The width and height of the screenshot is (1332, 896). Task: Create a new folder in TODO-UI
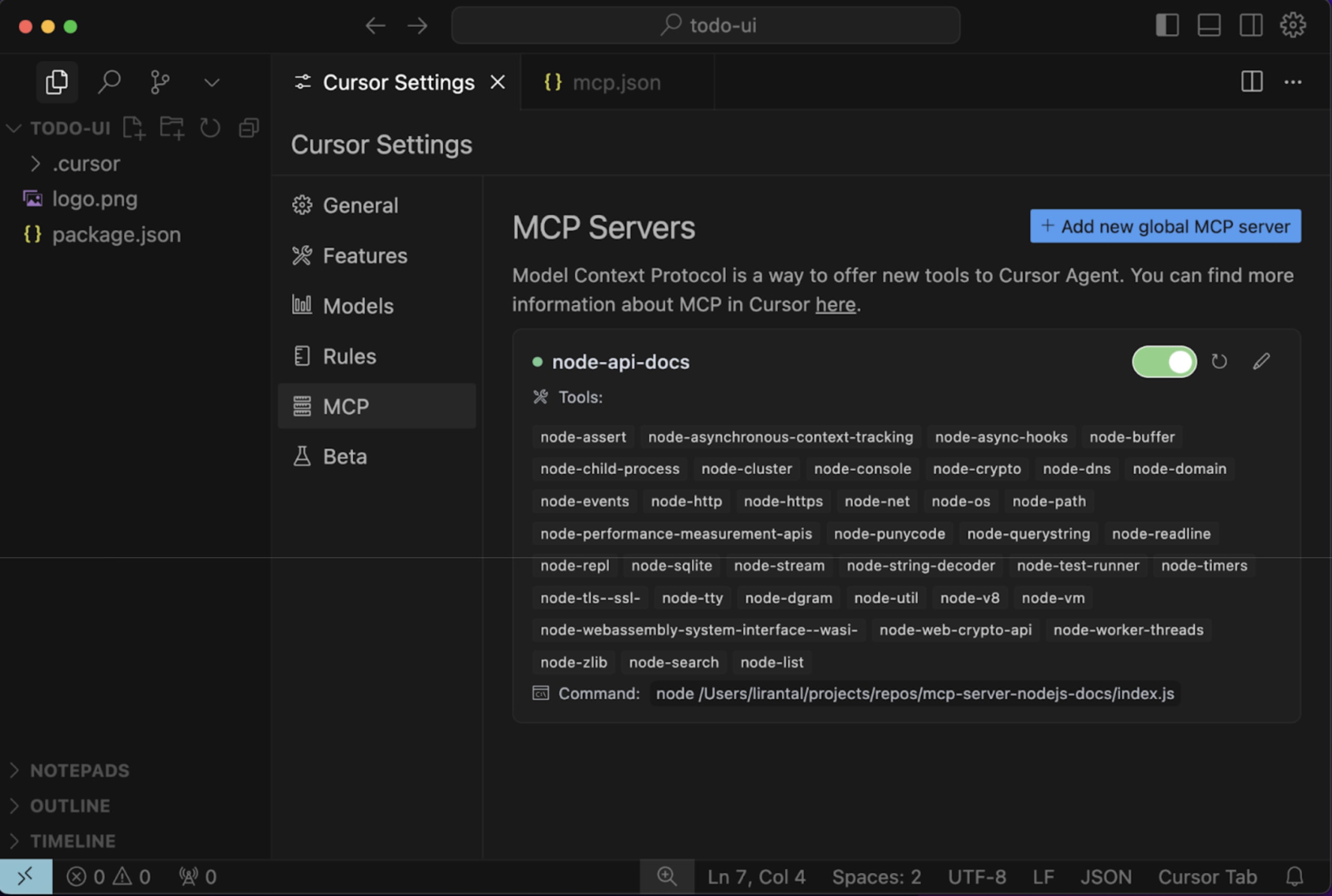pyautogui.click(x=172, y=127)
